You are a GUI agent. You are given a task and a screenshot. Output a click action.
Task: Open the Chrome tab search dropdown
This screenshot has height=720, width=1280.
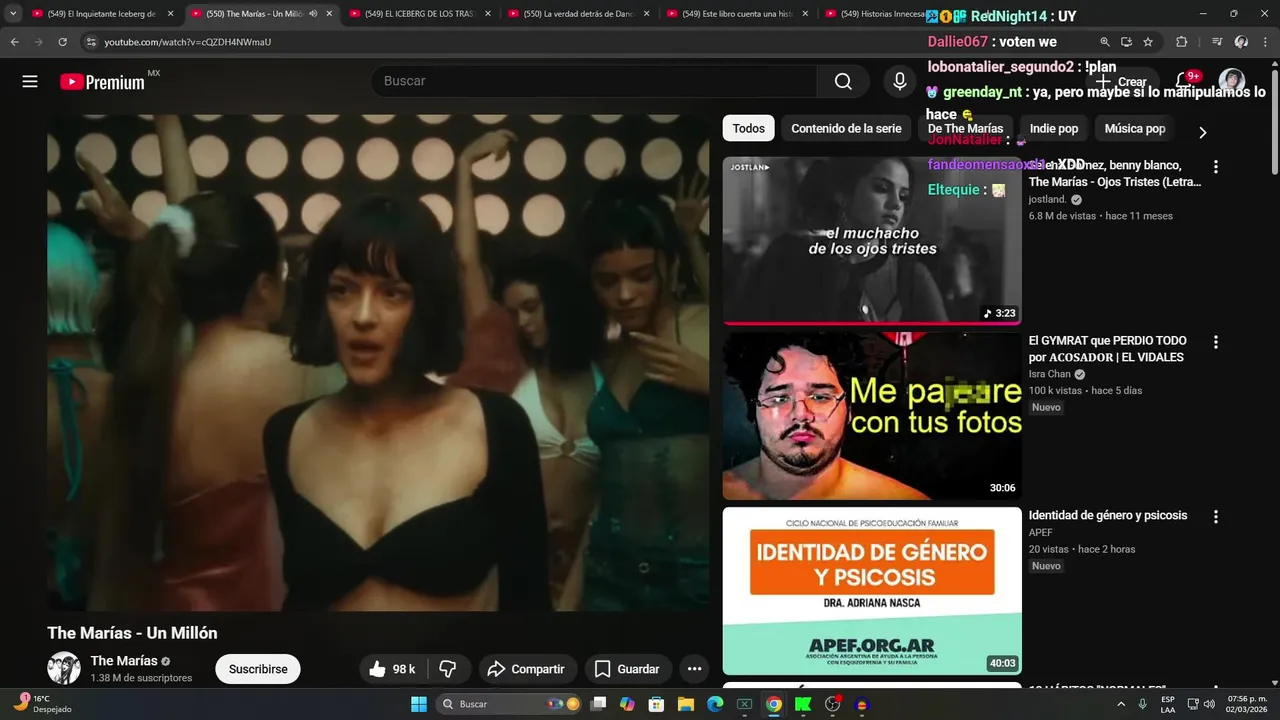coord(13,14)
